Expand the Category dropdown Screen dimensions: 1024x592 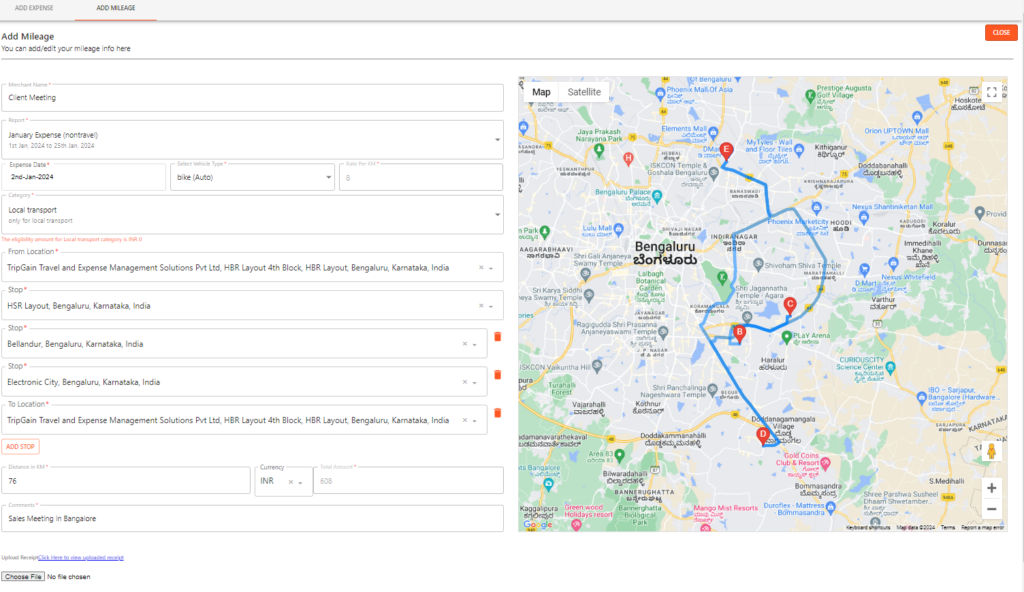point(252,214)
